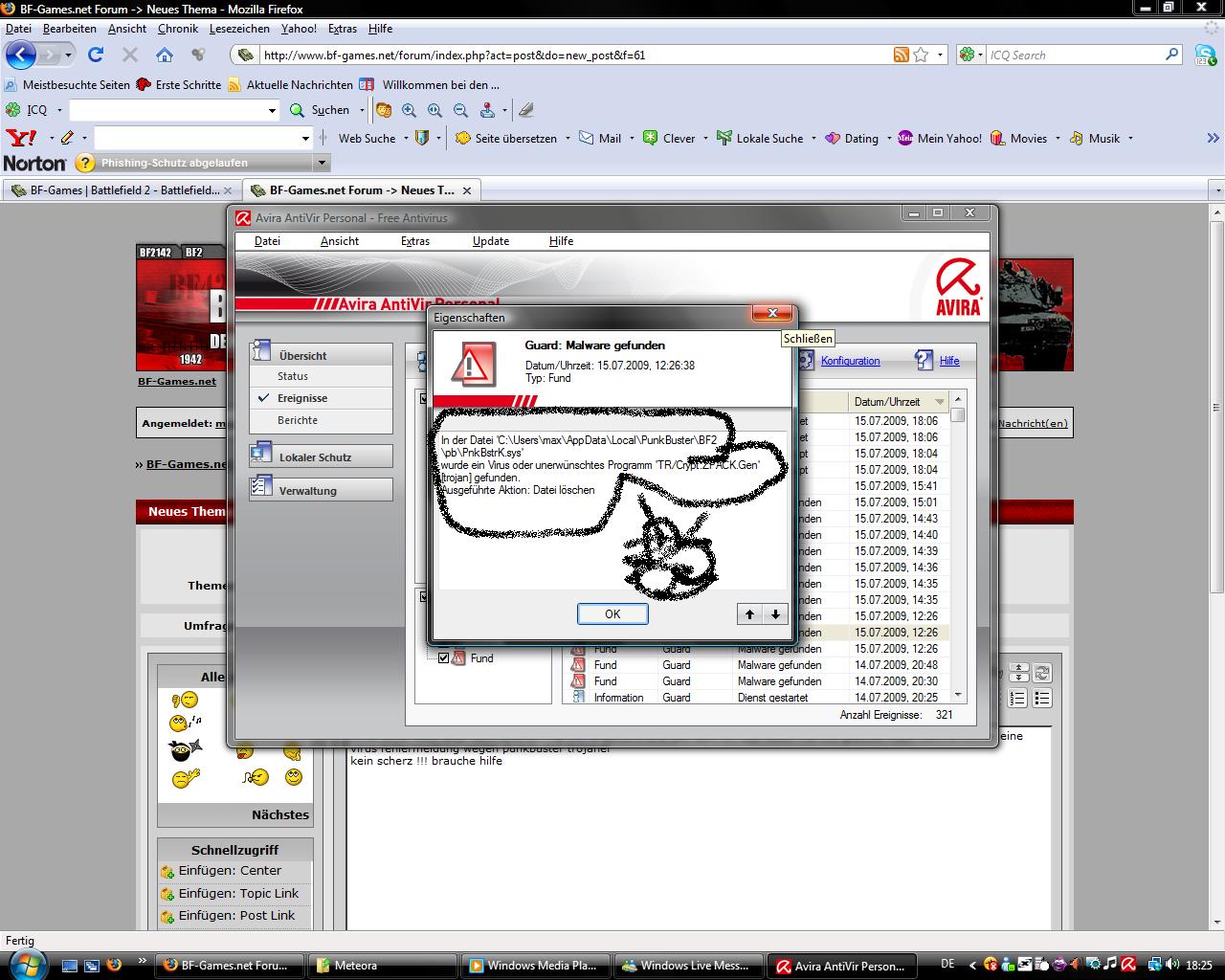Open the Avira Konfiguration link
This screenshot has width=1225, height=980.
tap(850, 361)
